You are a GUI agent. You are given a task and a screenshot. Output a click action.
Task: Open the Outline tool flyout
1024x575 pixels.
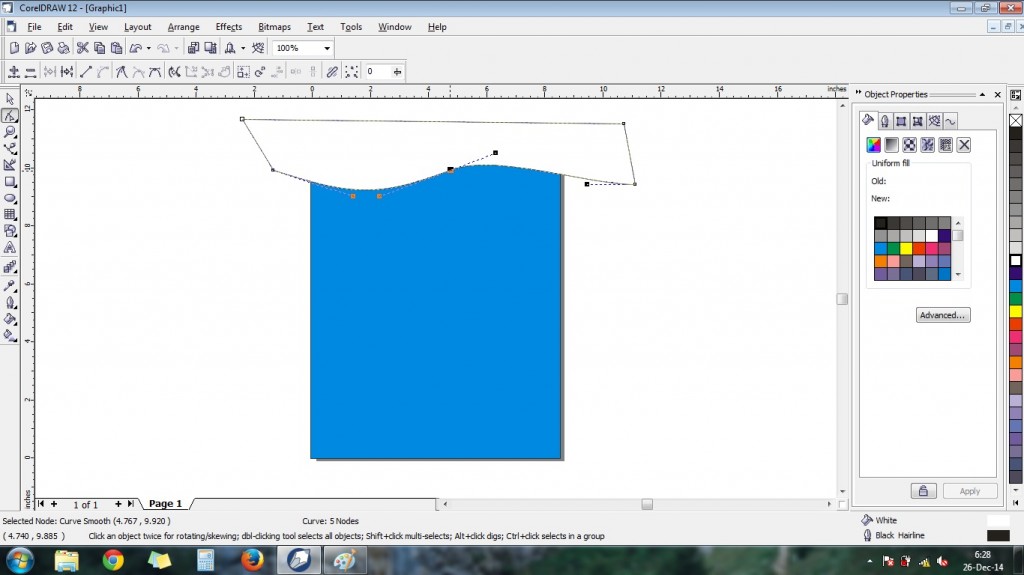10,303
